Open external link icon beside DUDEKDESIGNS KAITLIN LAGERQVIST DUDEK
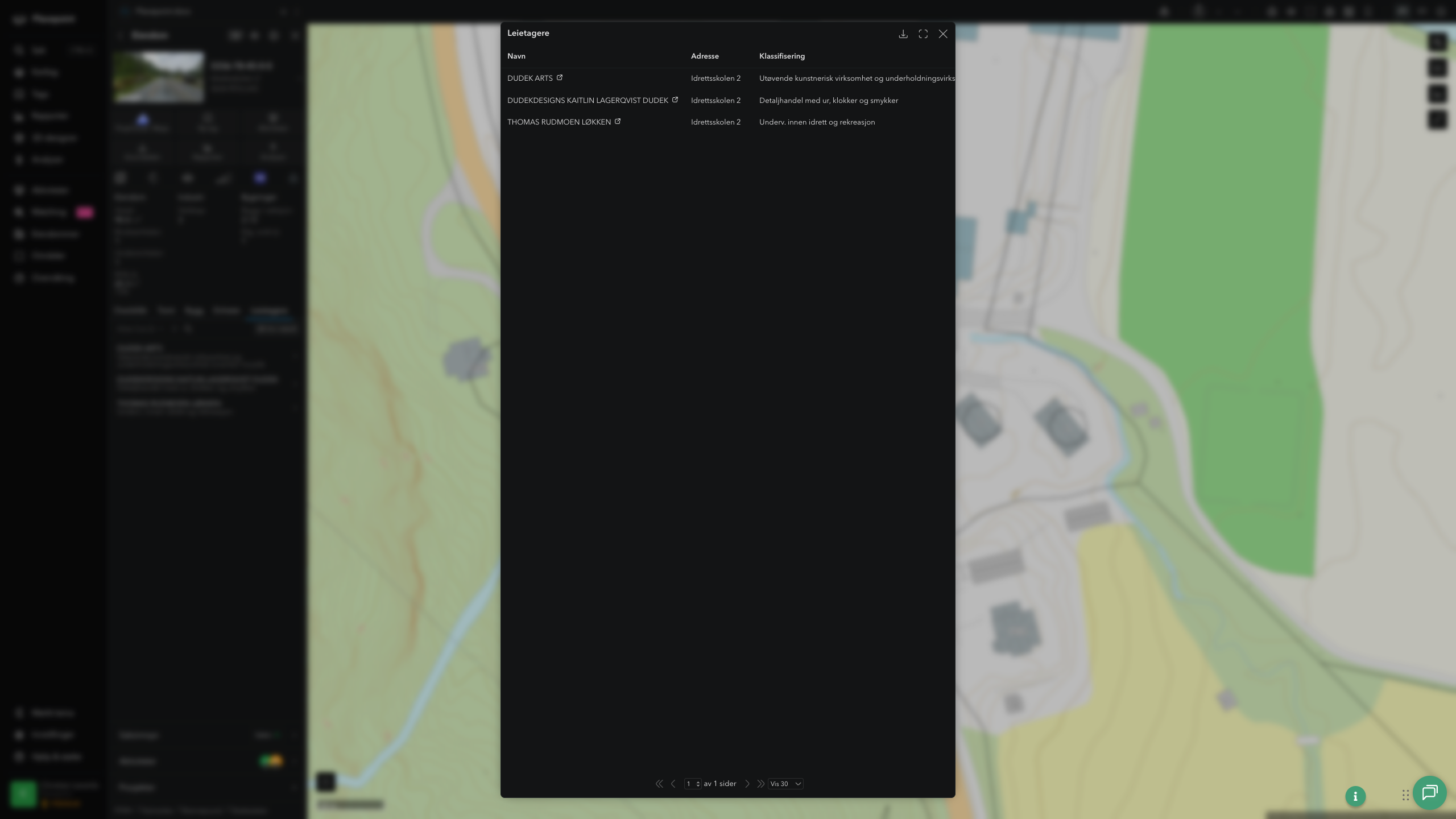 [x=675, y=100]
